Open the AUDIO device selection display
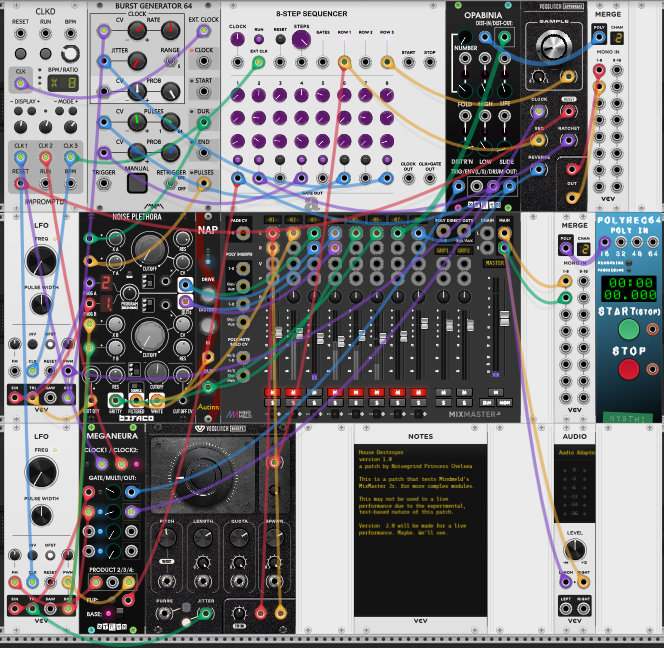The width and height of the screenshot is (664, 648). pos(574,453)
